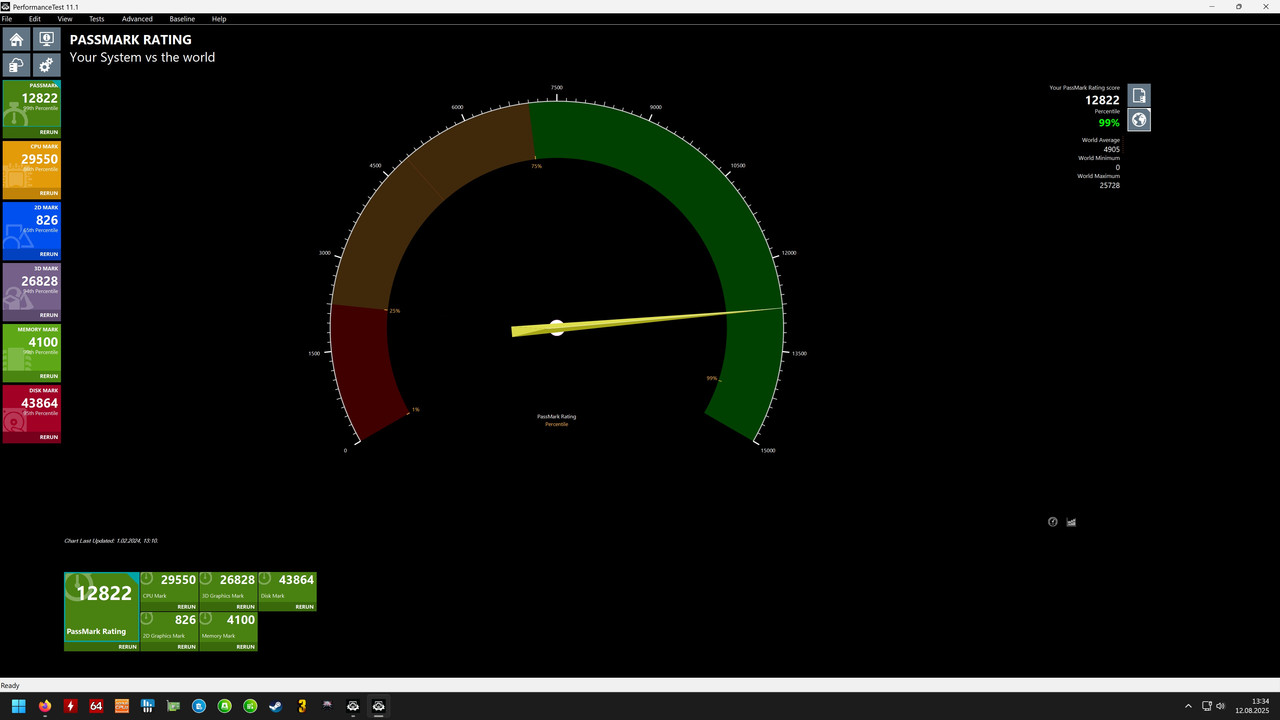1280x720 pixels.
Task: Select the active PerformanceTest taskbar icon
Action: 379,706
